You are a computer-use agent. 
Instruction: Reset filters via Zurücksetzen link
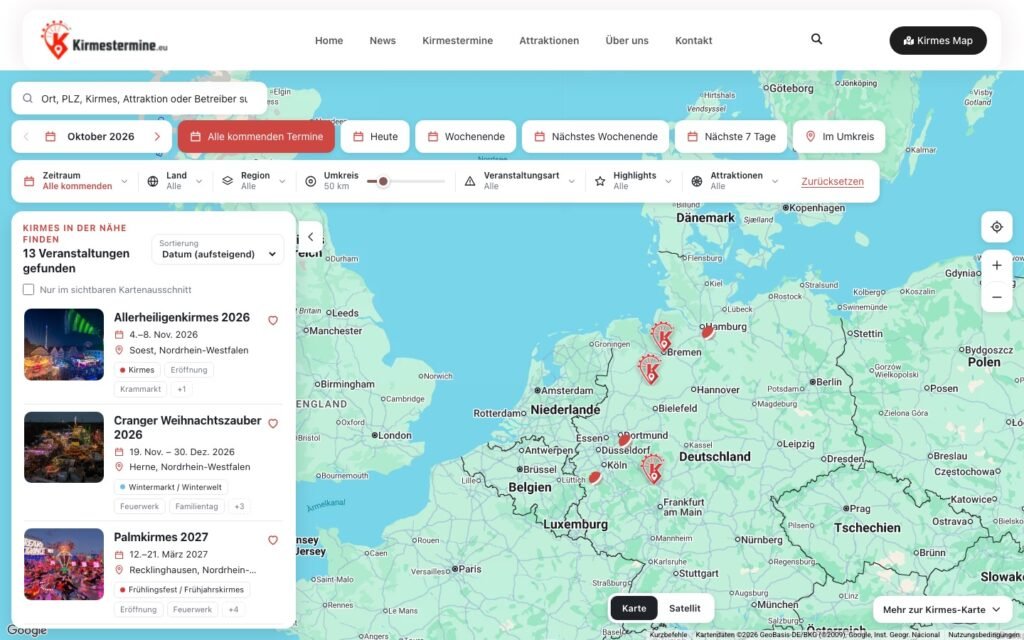point(832,182)
